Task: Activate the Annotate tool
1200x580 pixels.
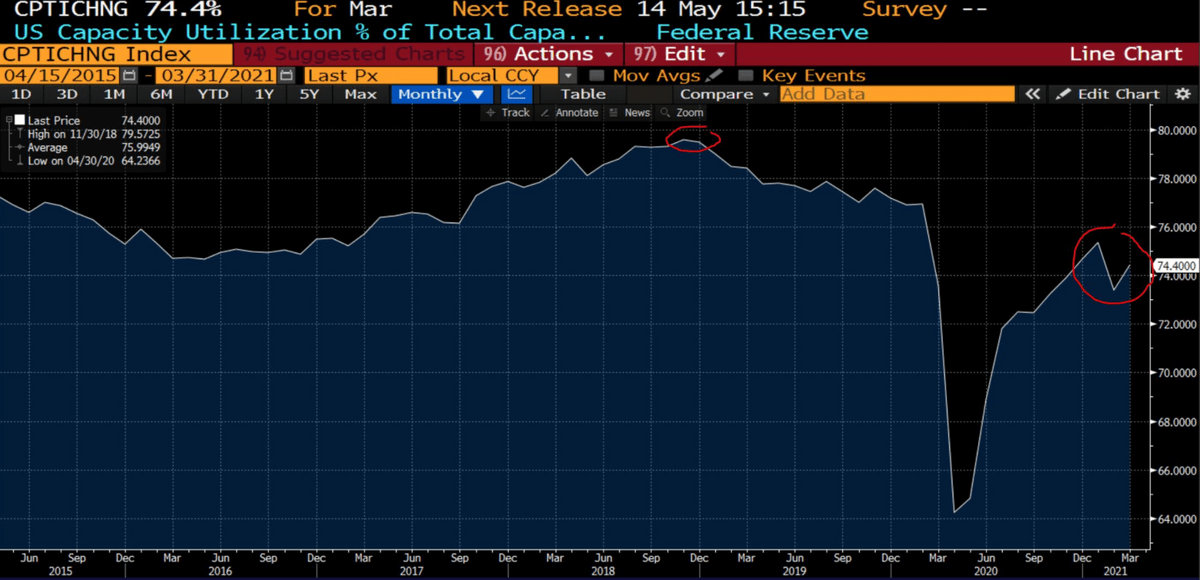Action: pyautogui.click(x=568, y=113)
